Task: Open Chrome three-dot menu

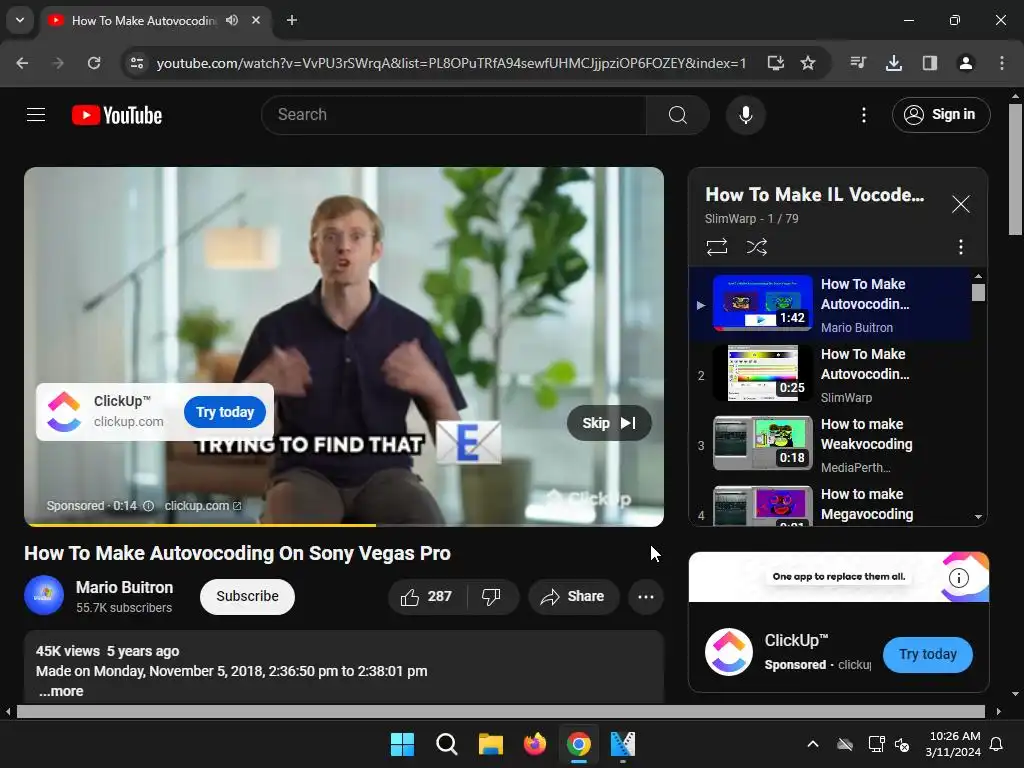Action: point(1001,63)
